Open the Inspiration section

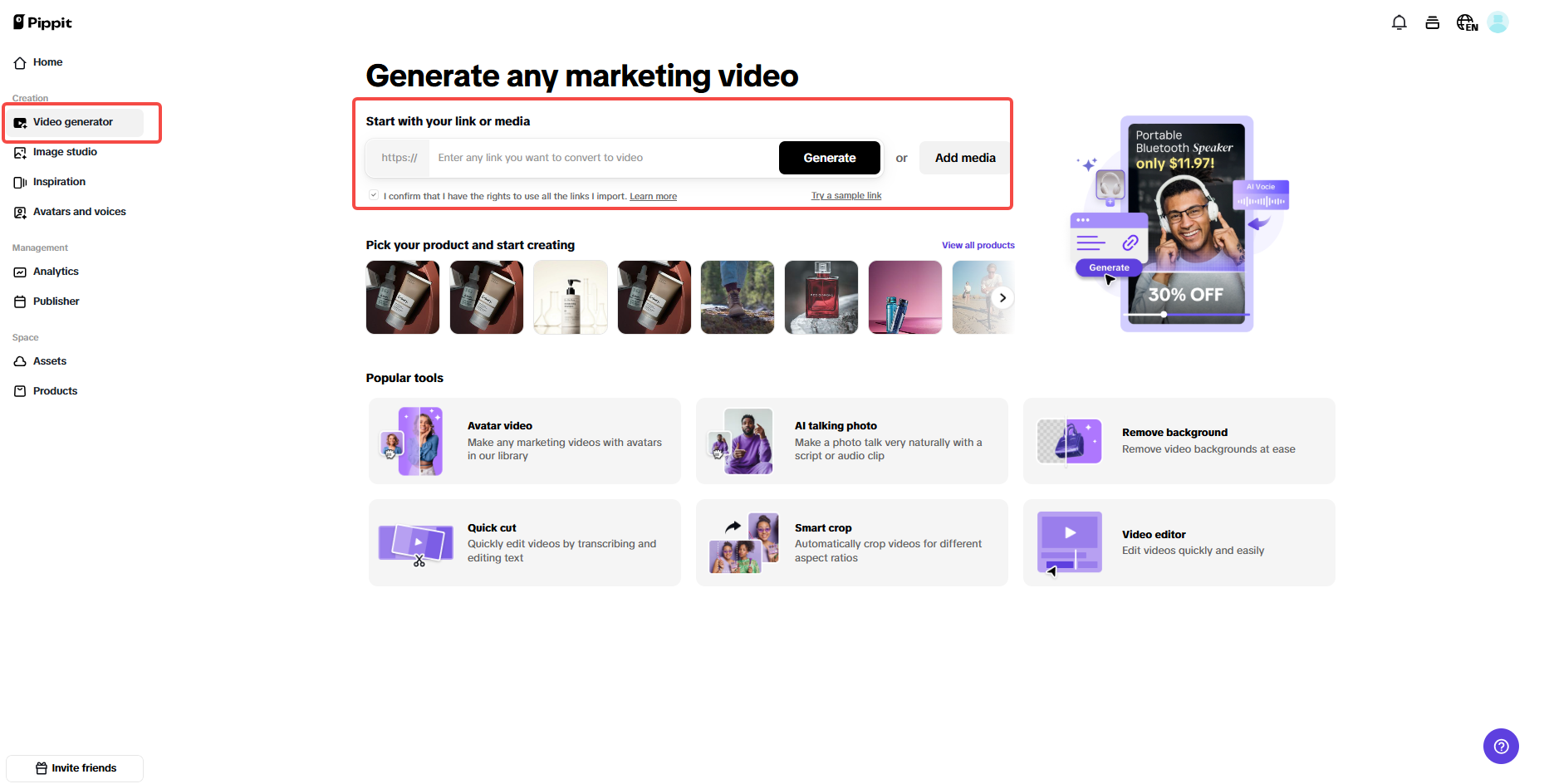[59, 181]
